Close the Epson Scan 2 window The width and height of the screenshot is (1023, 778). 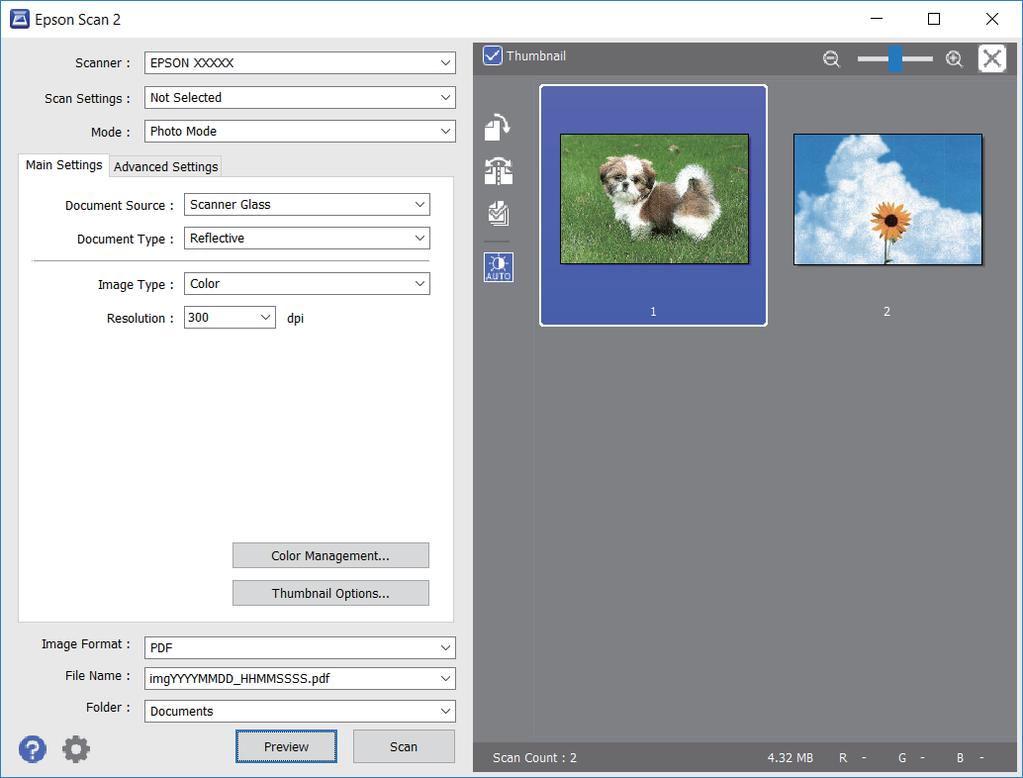tap(992, 19)
